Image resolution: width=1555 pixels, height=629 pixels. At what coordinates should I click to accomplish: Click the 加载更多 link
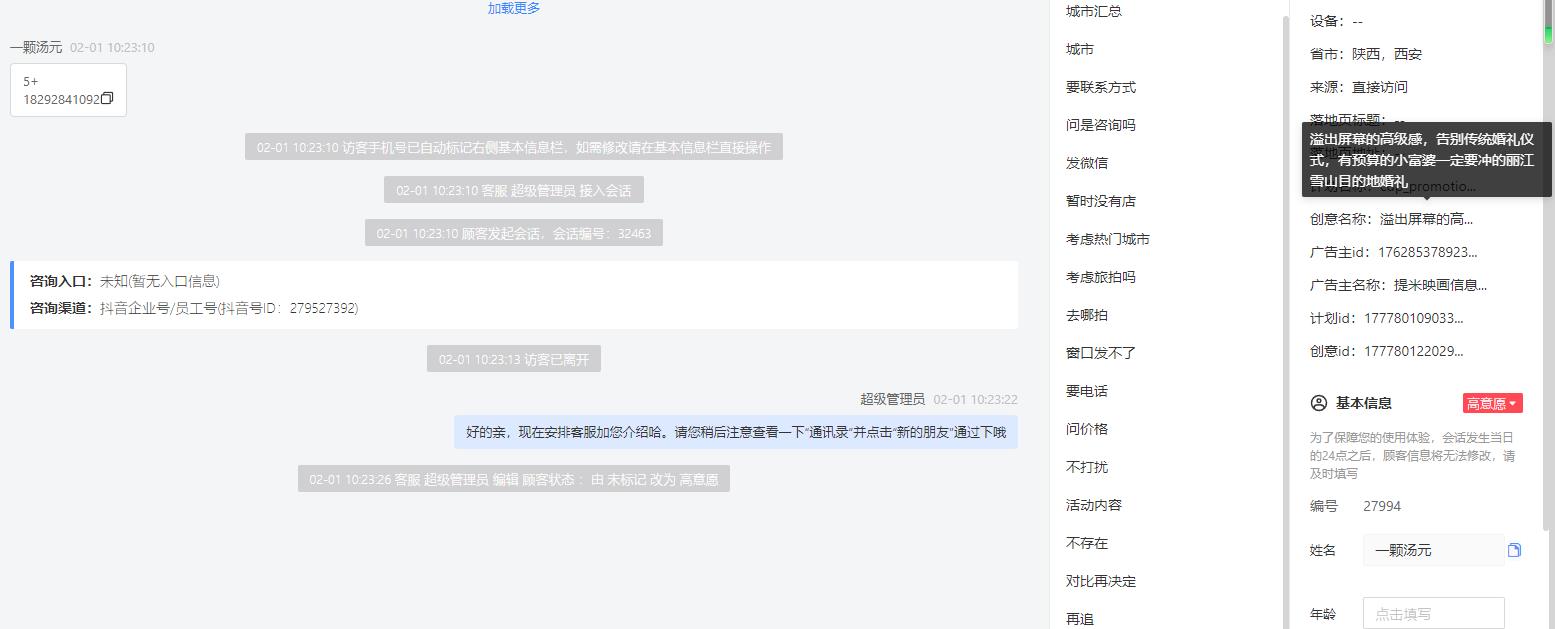point(514,8)
